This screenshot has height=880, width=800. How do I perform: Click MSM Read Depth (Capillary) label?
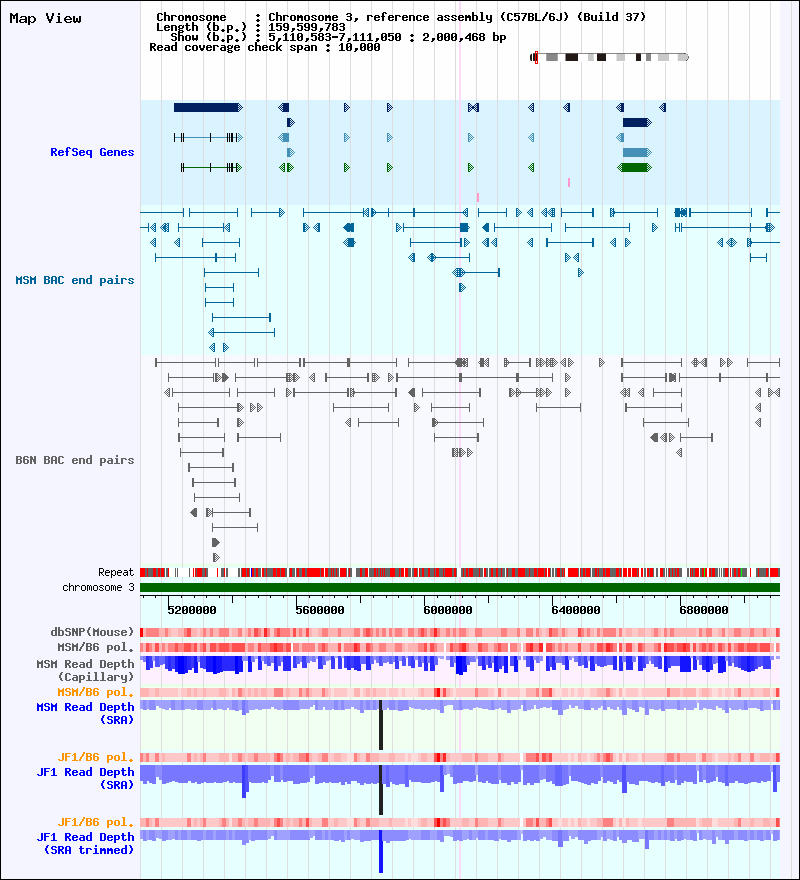pos(85,670)
